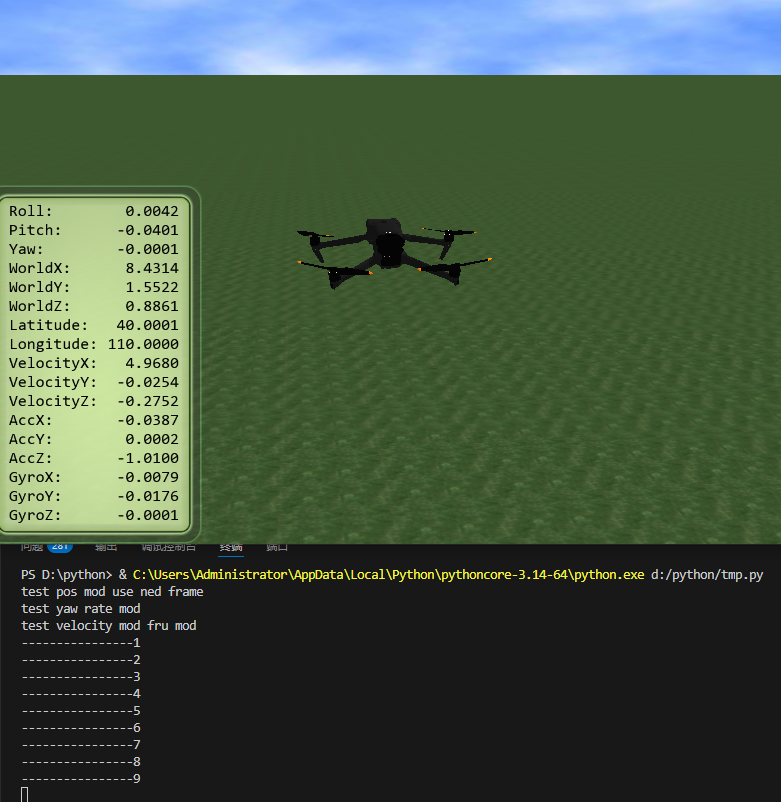The width and height of the screenshot is (781, 802).
Task: Select the active Terminal tab
Action: [x=231, y=547]
